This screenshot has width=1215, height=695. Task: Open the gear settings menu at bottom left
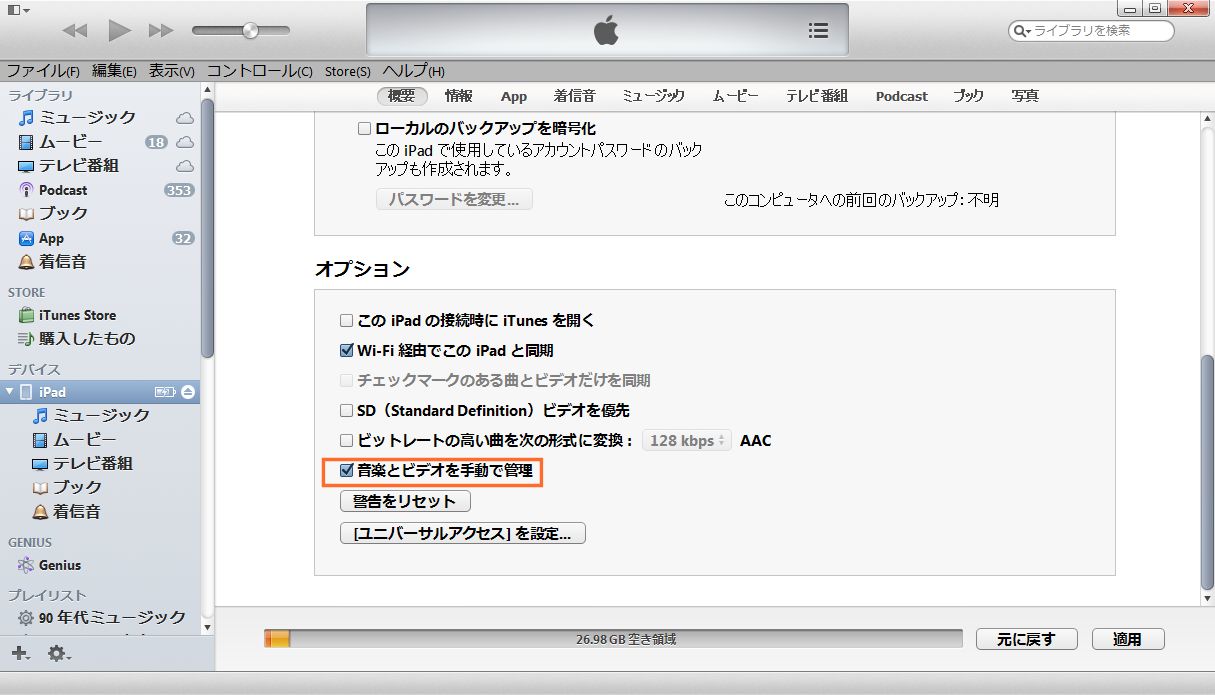pos(58,653)
